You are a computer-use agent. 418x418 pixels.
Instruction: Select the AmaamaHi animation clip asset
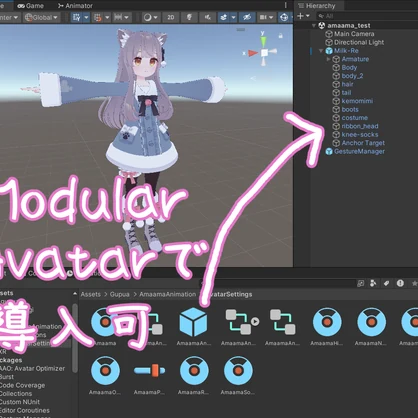click(327, 327)
